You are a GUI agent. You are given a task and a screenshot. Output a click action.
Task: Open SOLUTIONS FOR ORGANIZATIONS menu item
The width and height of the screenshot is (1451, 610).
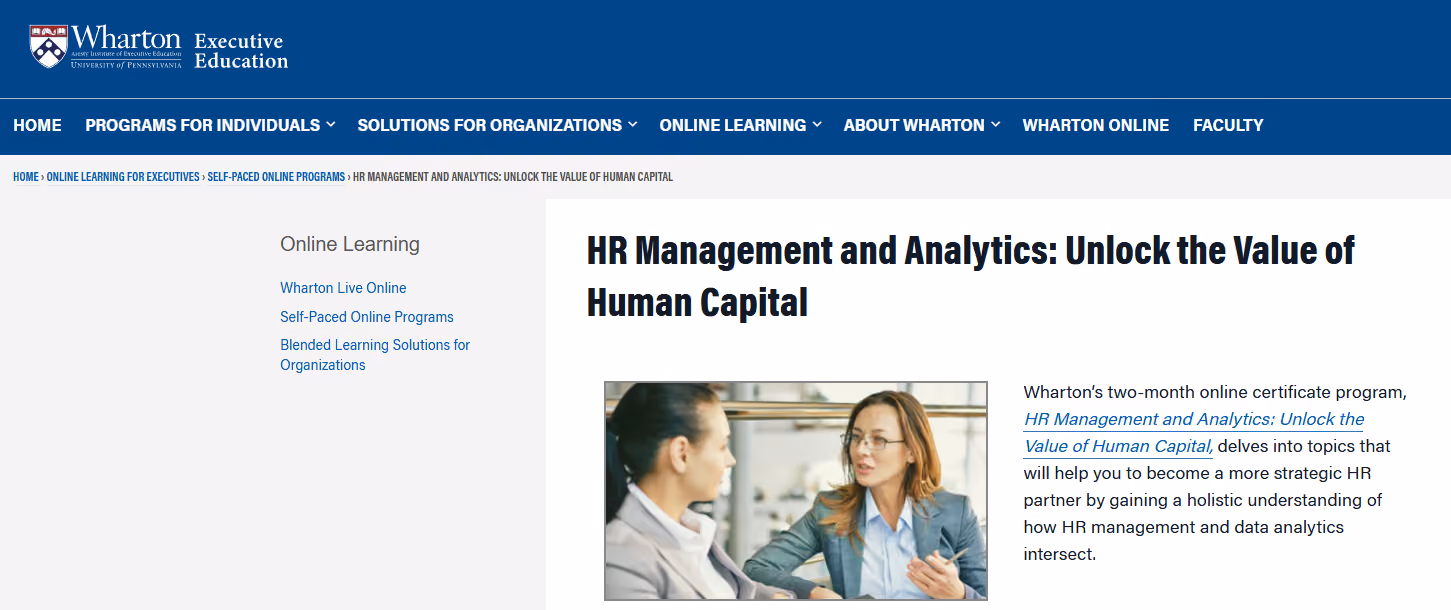click(x=490, y=125)
